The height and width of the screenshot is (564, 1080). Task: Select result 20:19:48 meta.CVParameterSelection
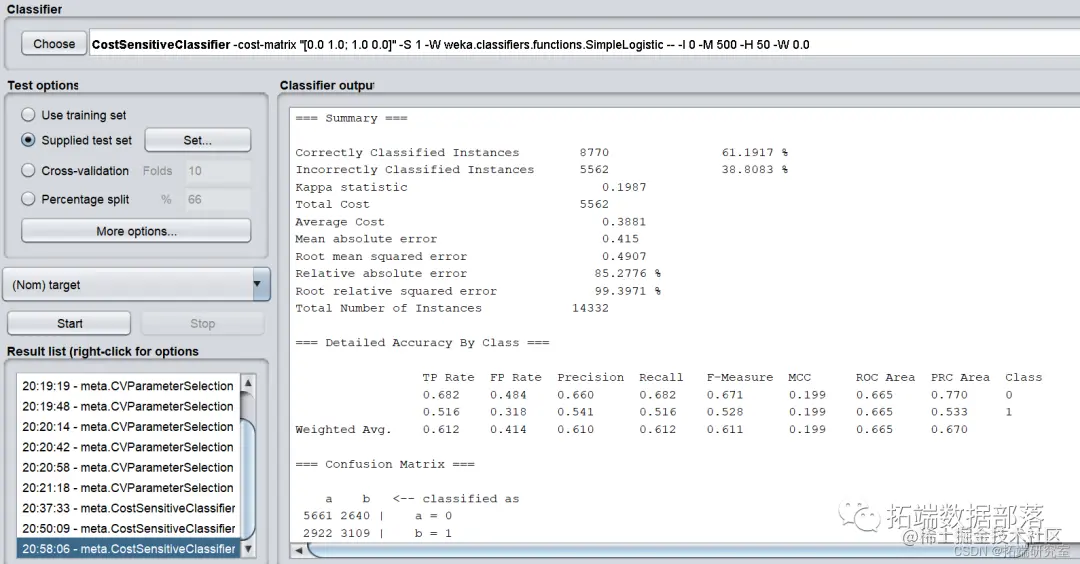pos(128,406)
